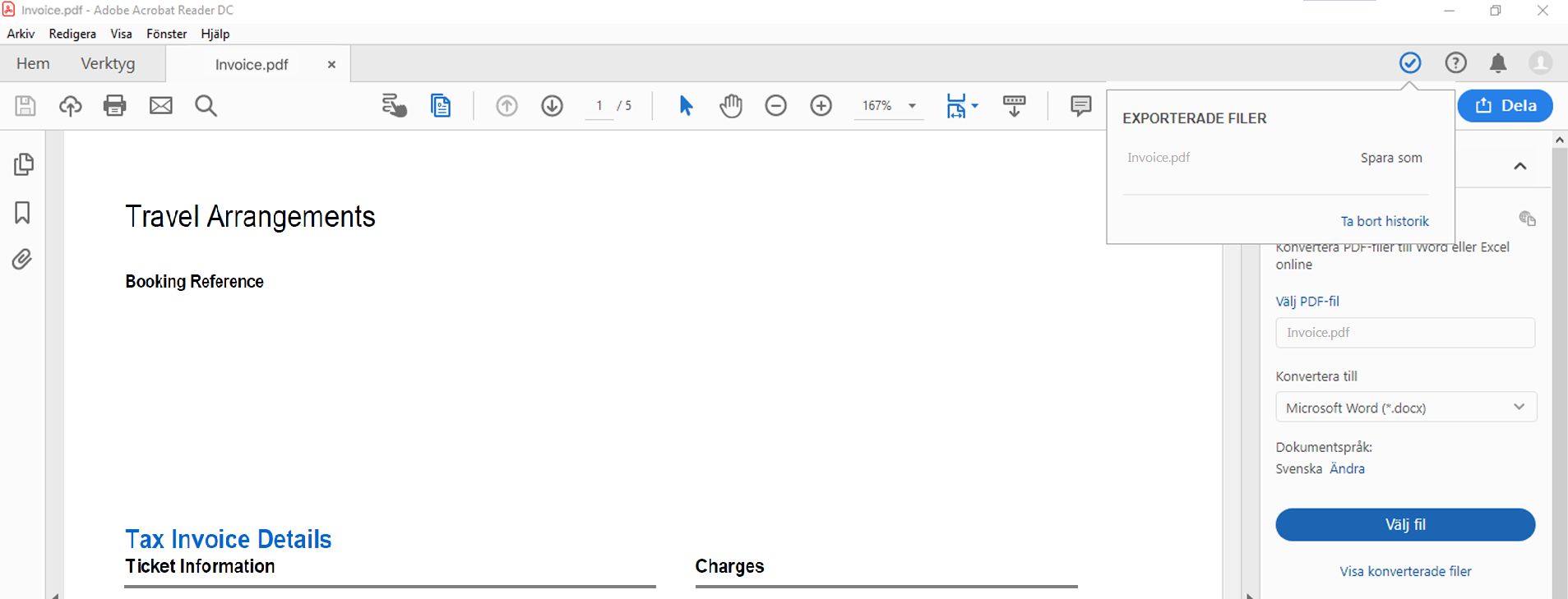The width and height of the screenshot is (1568, 599).
Task: Activate the selection arrow tool
Action: click(x=686, y=106)
